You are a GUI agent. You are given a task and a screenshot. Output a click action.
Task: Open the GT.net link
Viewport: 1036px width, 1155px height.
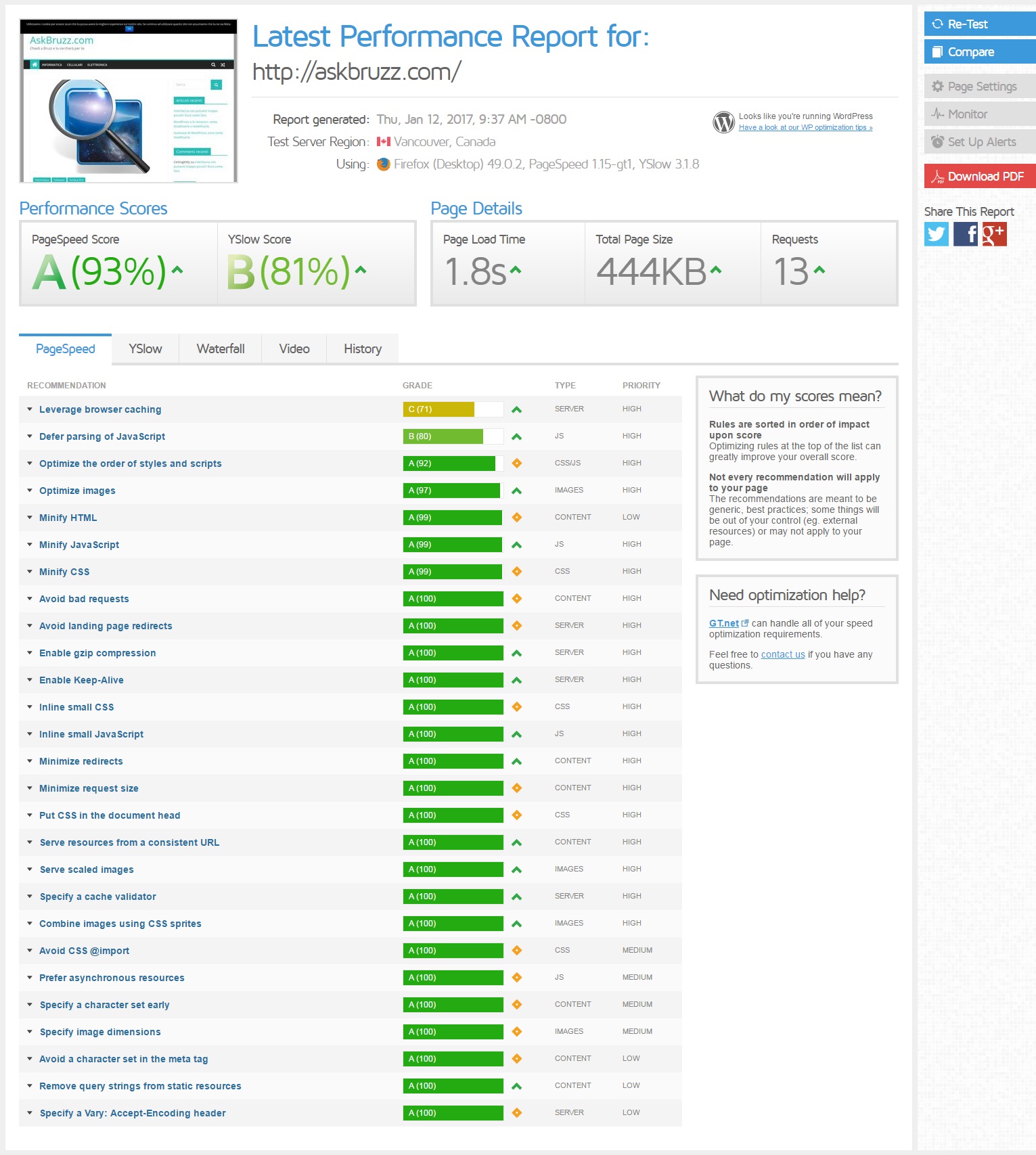724,623
